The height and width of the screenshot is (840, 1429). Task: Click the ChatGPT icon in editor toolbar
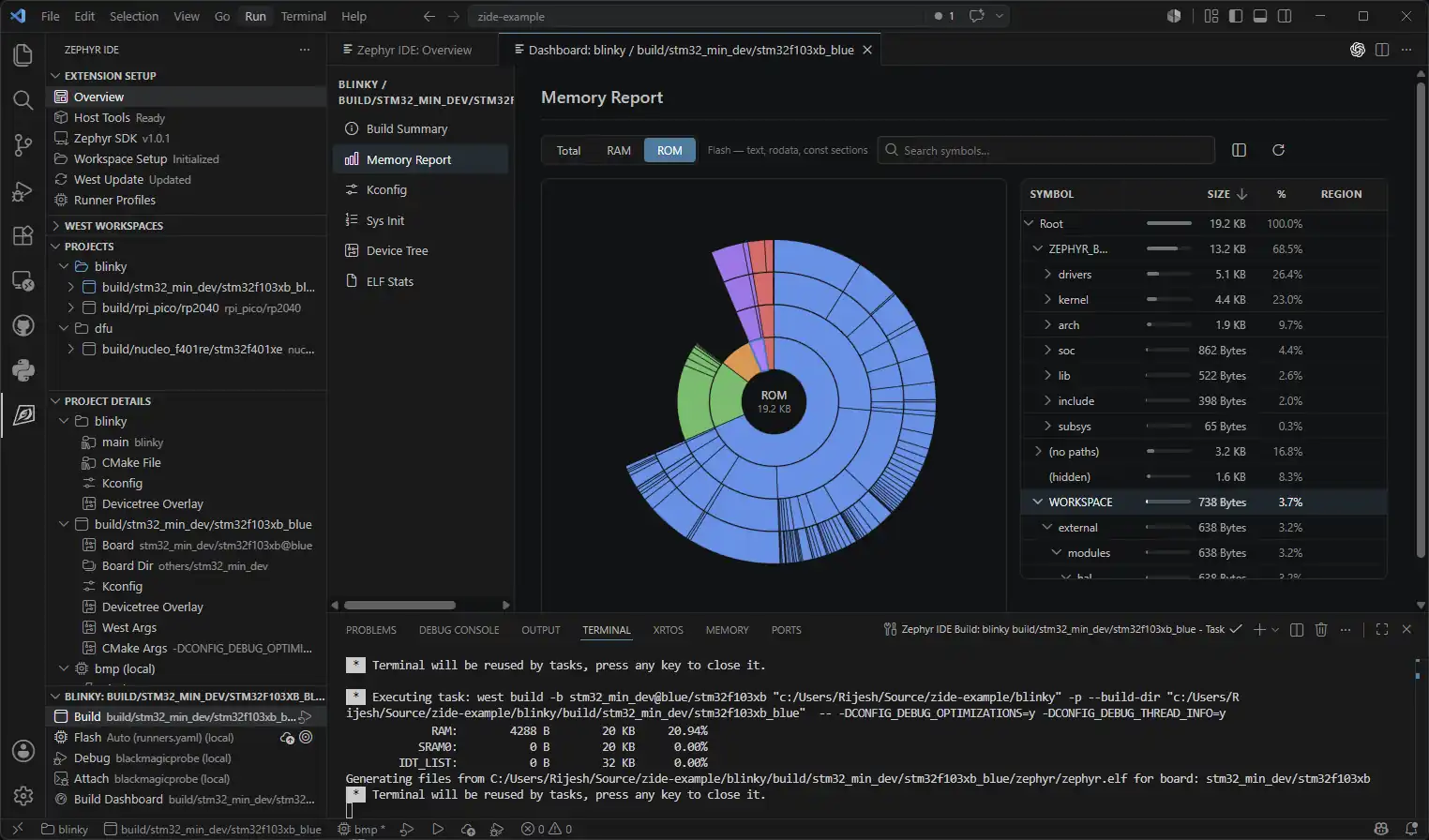pyautogui.click(x=1358, y=50)
